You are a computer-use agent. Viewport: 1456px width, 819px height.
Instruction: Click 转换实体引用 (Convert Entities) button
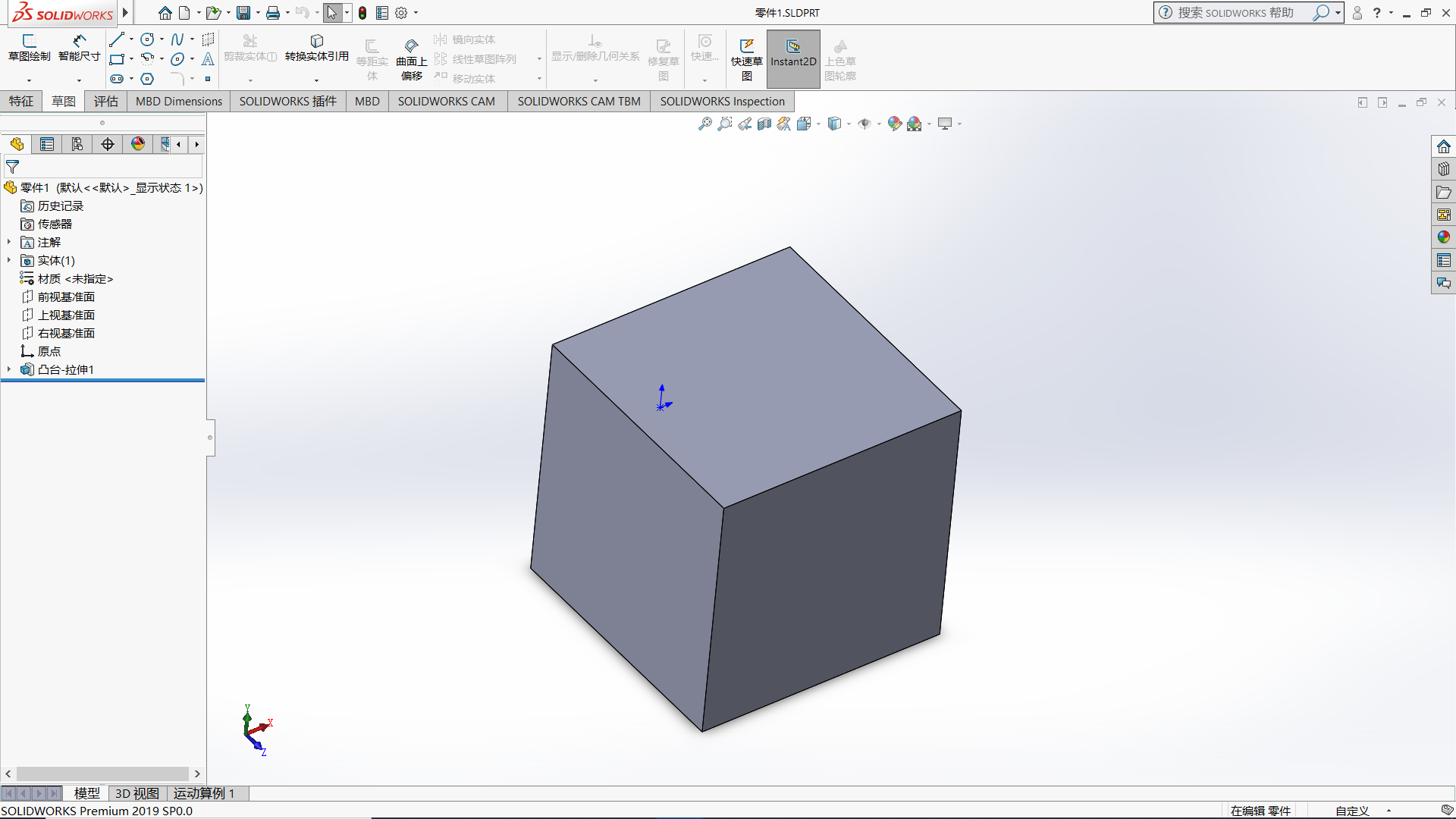point(316,47)
